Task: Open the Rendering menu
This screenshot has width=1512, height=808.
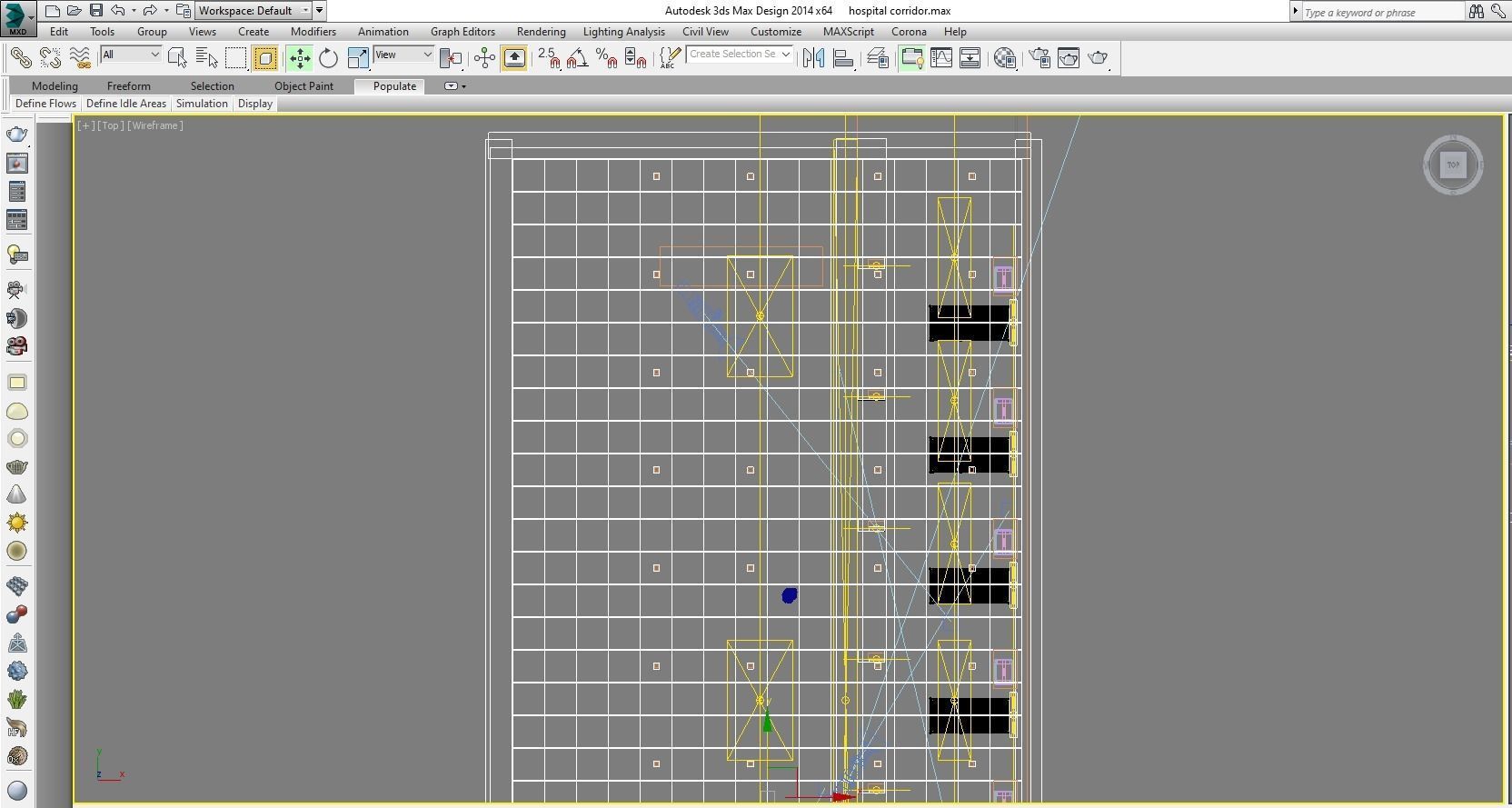Action: [542, 32]
